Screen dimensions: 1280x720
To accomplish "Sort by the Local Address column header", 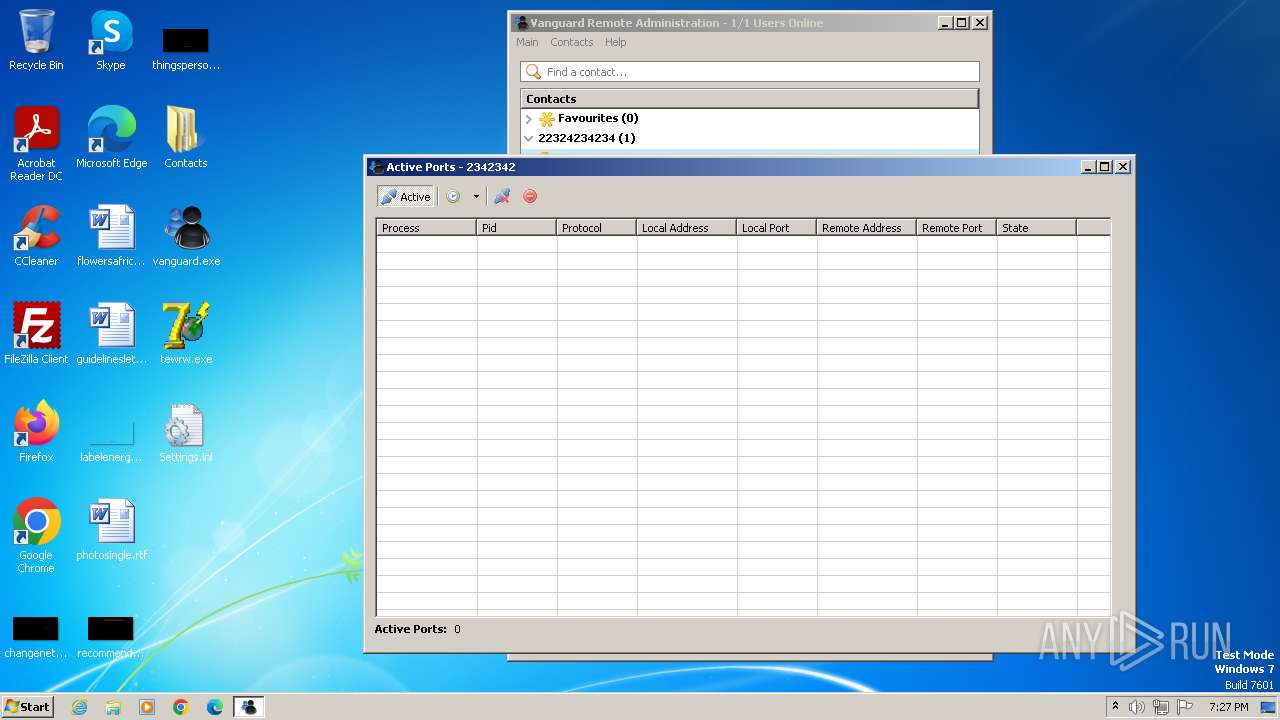I will point(686,228).
